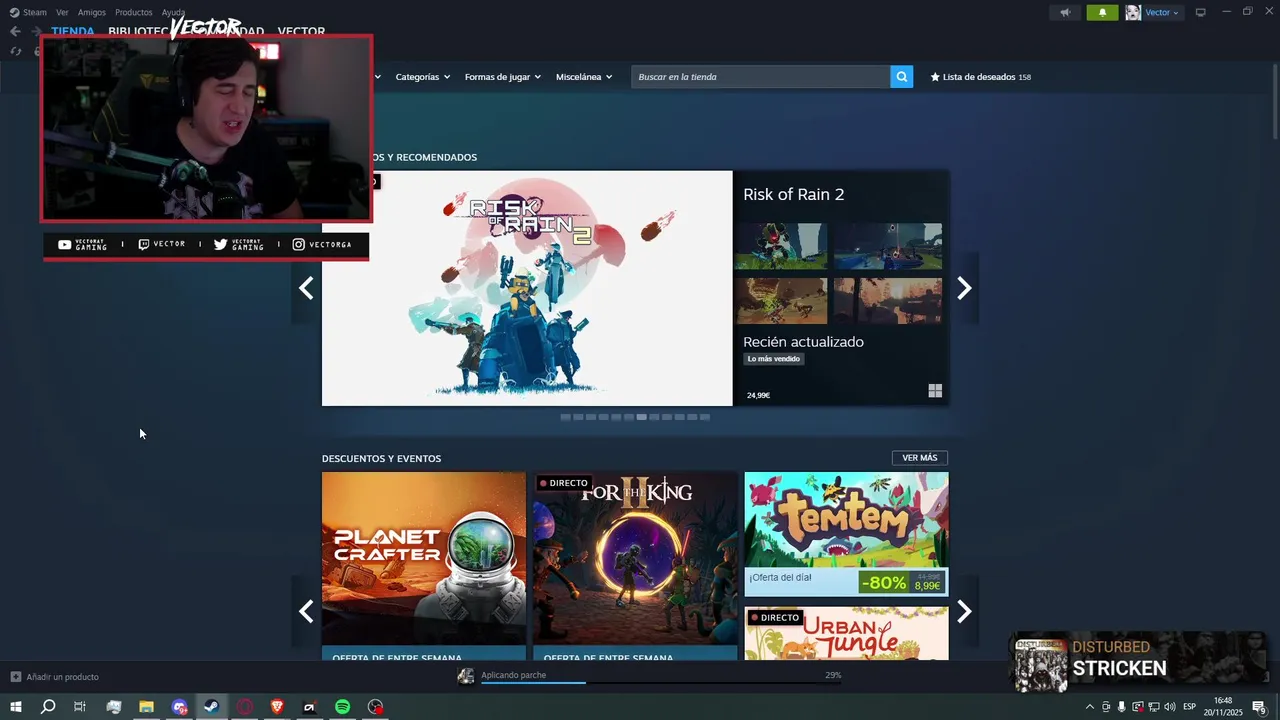This screenshot has width=1280, height=720.
Task: Show next discounts with right arrow
Action: coord(964,611)
